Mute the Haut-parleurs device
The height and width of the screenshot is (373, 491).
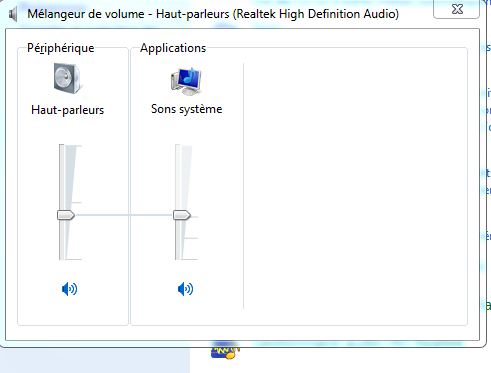pyautogui.click(x=69, y=289)
